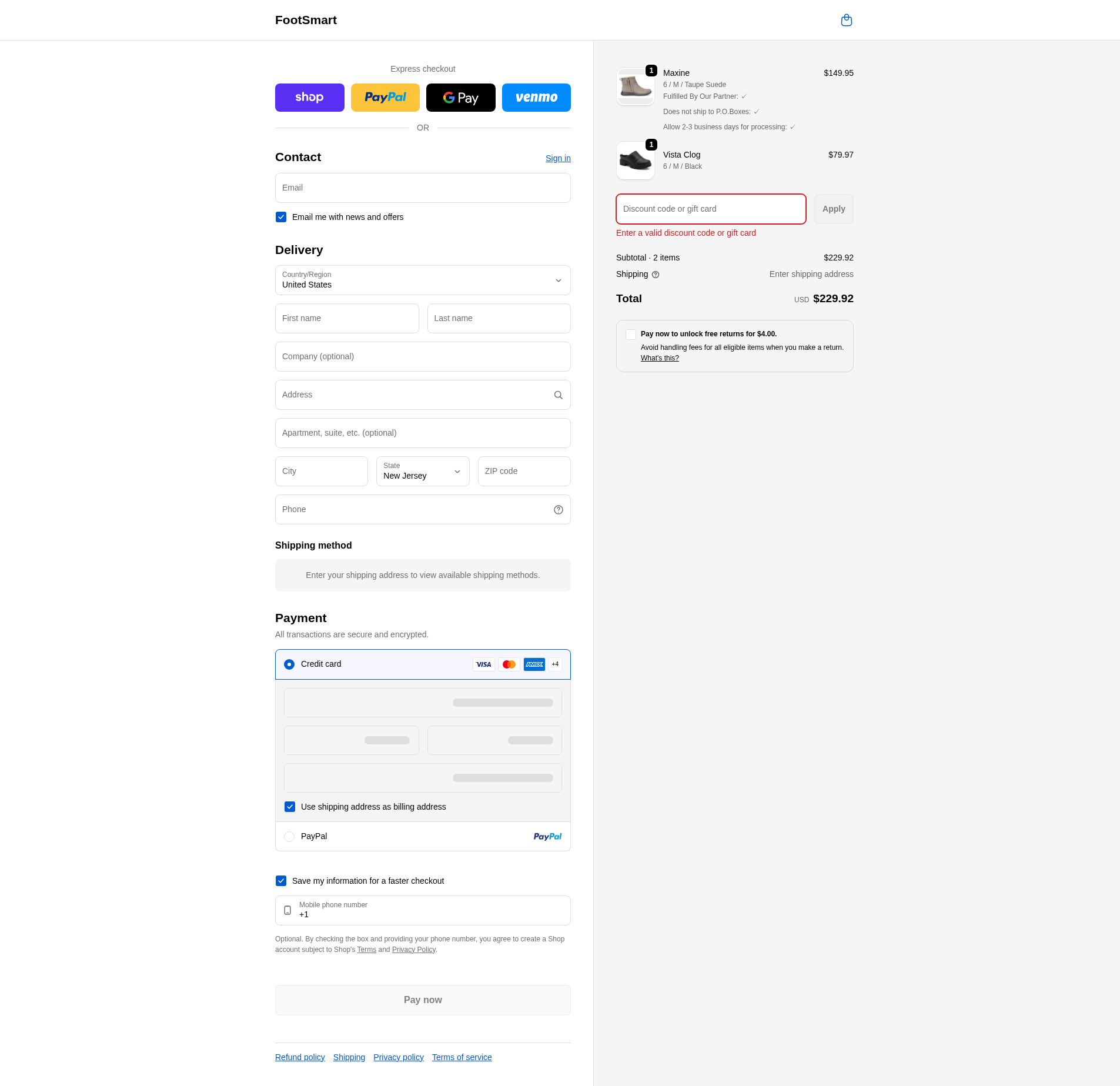Enable the free returns for $4.00 checkbox
Viewport: 1120px width, 1086px height.
click(x=631, y=335)
